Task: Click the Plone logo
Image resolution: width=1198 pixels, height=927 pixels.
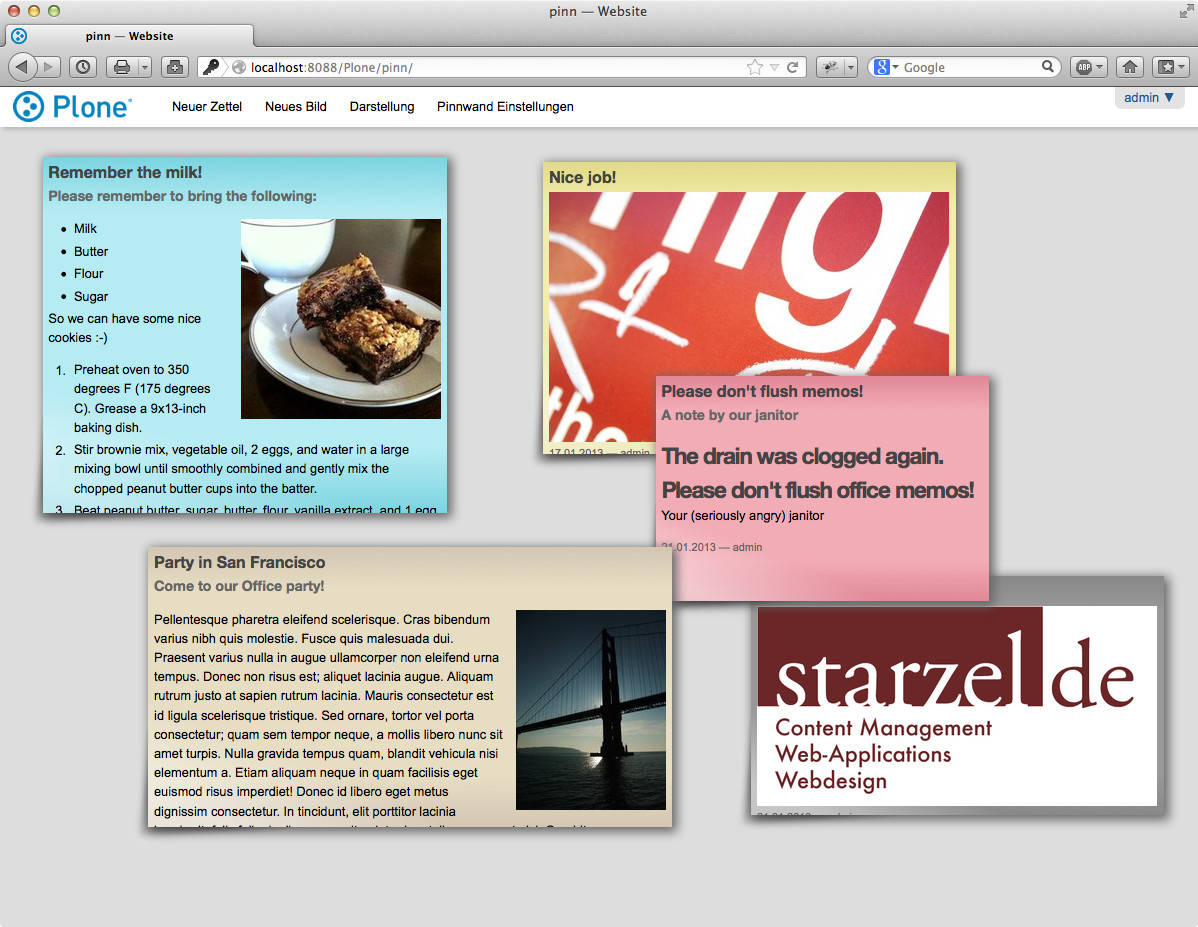Action: [x=73, y=107]
